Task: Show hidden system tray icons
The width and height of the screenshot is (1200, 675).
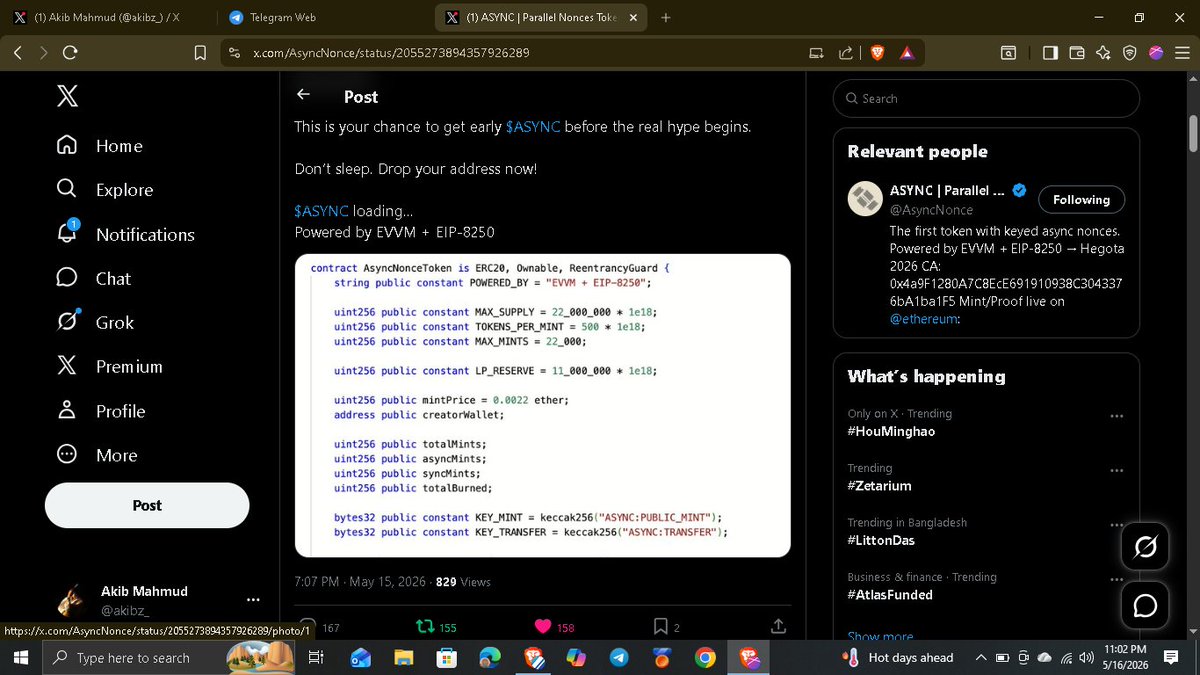Action: click(983, 657)
